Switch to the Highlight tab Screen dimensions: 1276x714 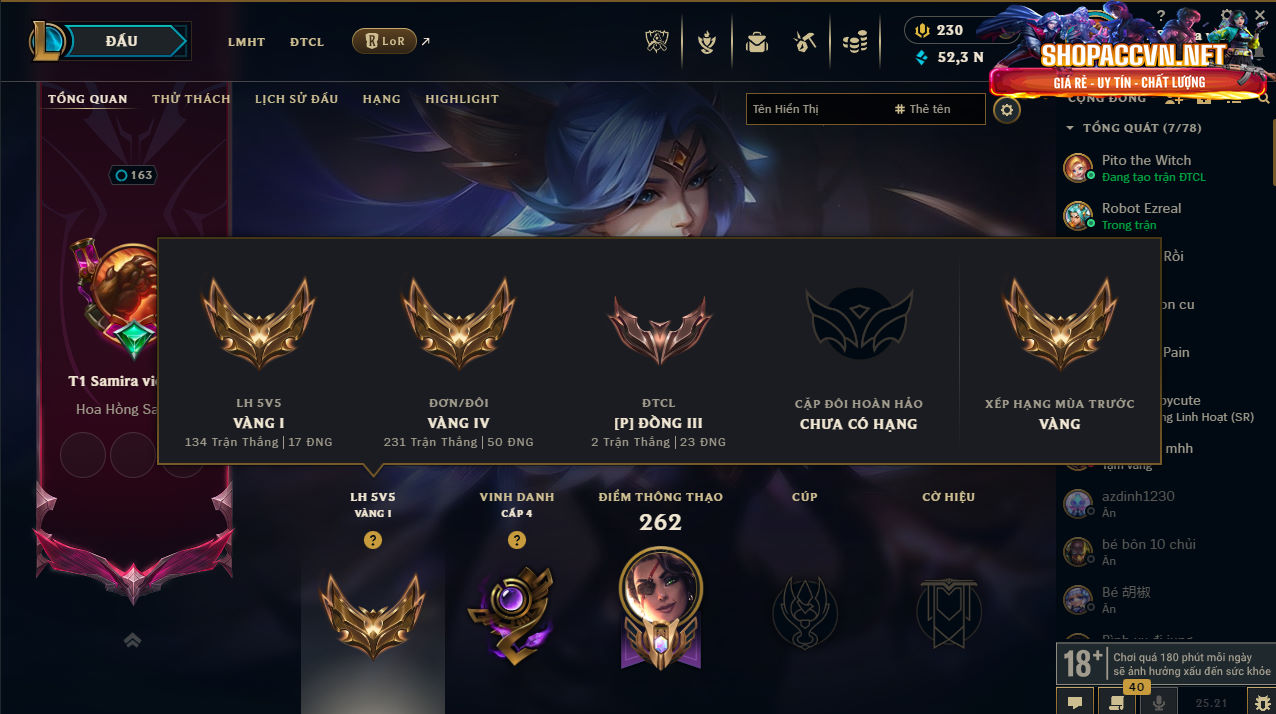click(462, 99)
